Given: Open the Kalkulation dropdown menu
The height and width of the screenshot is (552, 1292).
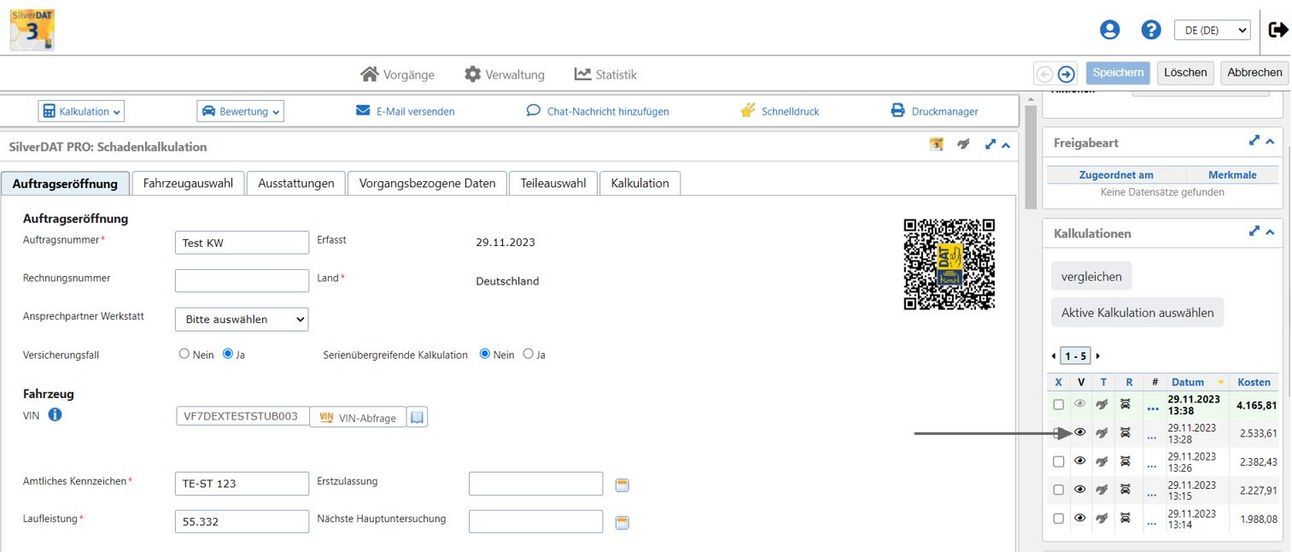Looking at the screenshot, I should pyautogui.click(x=81, y=111).
